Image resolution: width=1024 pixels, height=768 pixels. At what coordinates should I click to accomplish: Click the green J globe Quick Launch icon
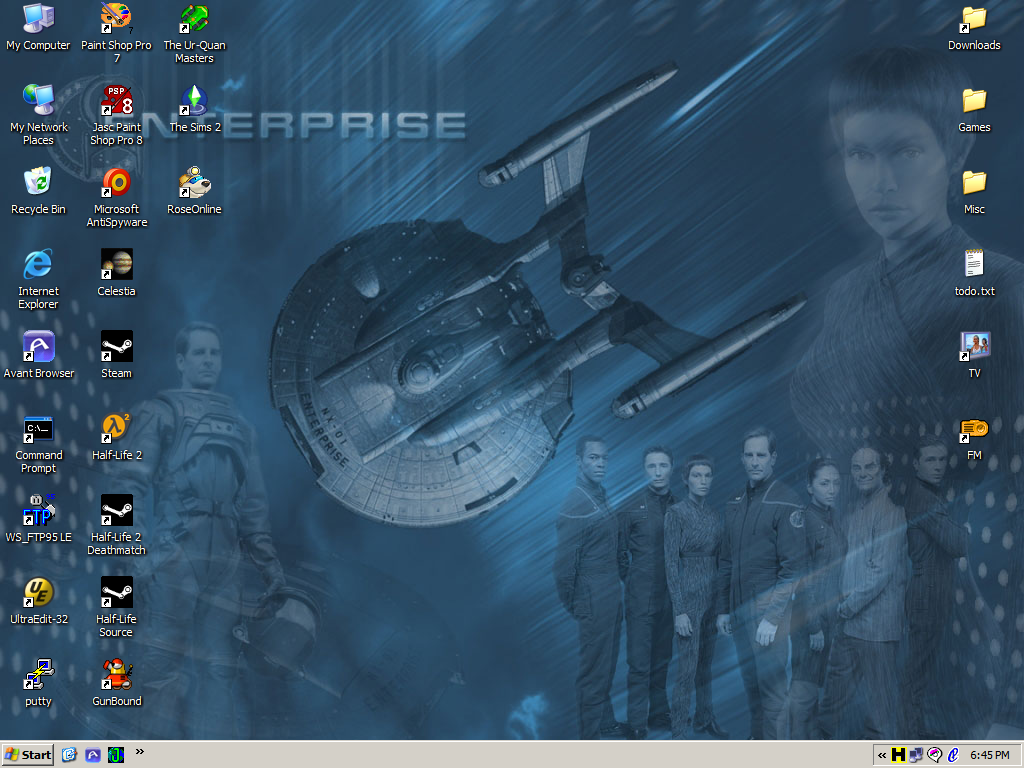(x=116, y=755)
